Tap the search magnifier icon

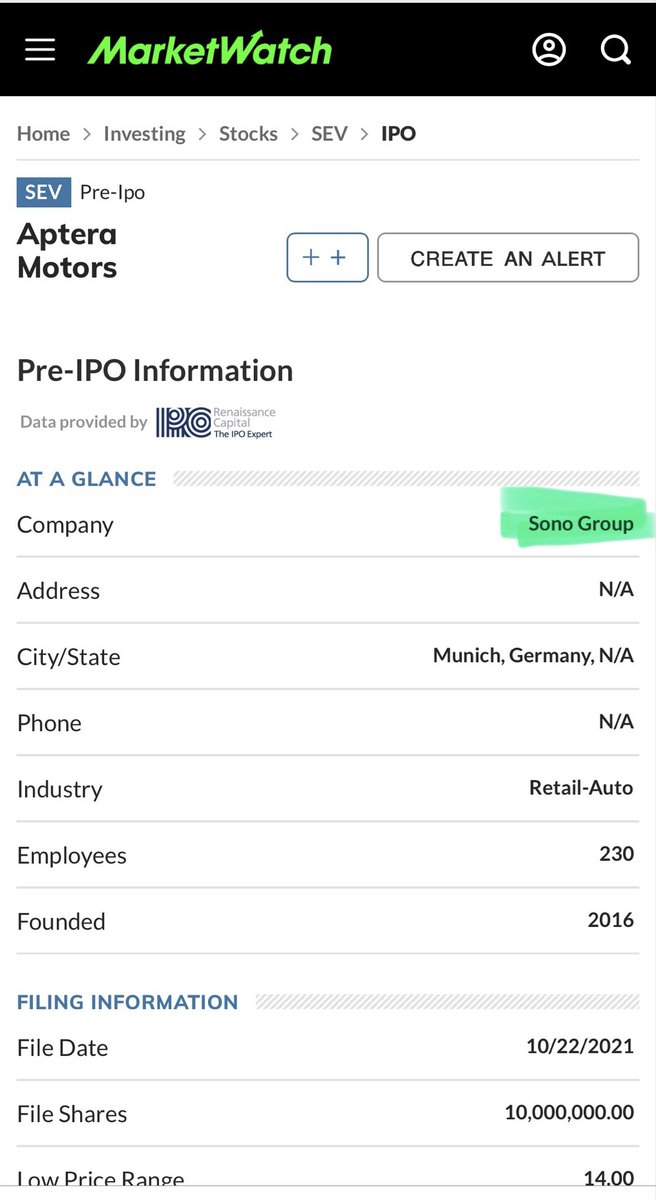pos(615,49)
